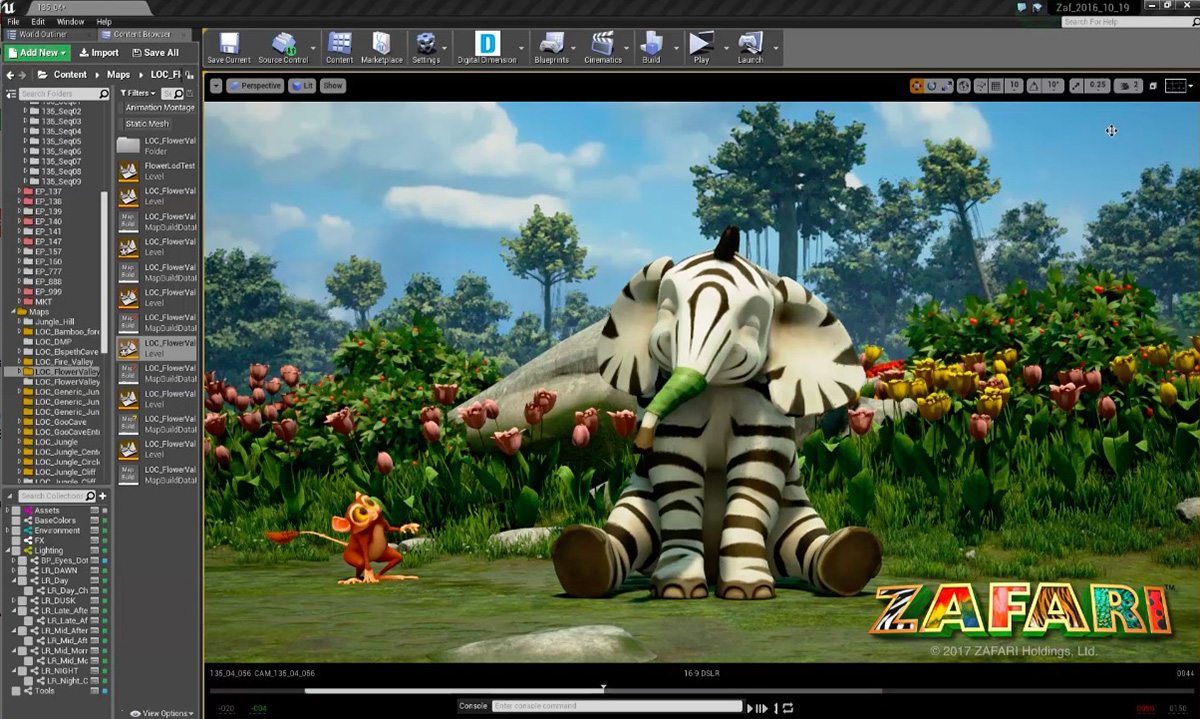
Task: Click the console command input field
Action: click(x=615, y=706)
